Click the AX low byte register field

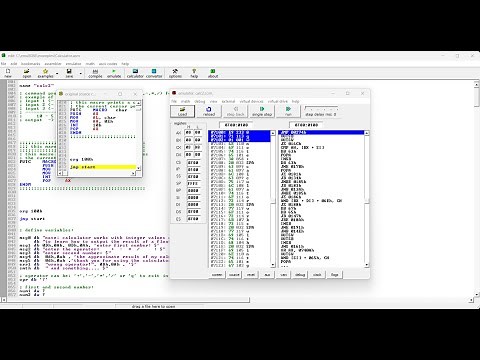point(198,133)
